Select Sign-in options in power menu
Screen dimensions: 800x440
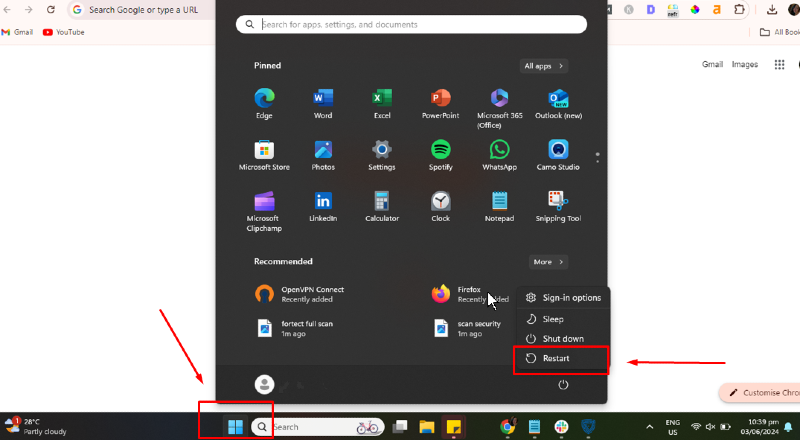click(563, 298)
